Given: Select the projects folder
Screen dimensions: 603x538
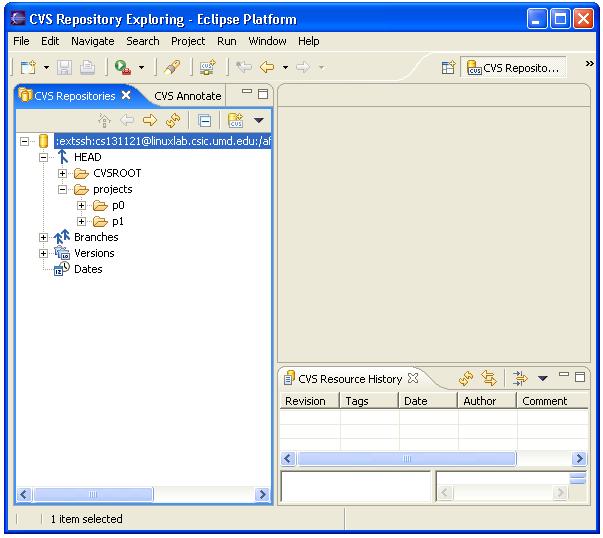Looking at the screenshot, I should (x=113, y=190).
